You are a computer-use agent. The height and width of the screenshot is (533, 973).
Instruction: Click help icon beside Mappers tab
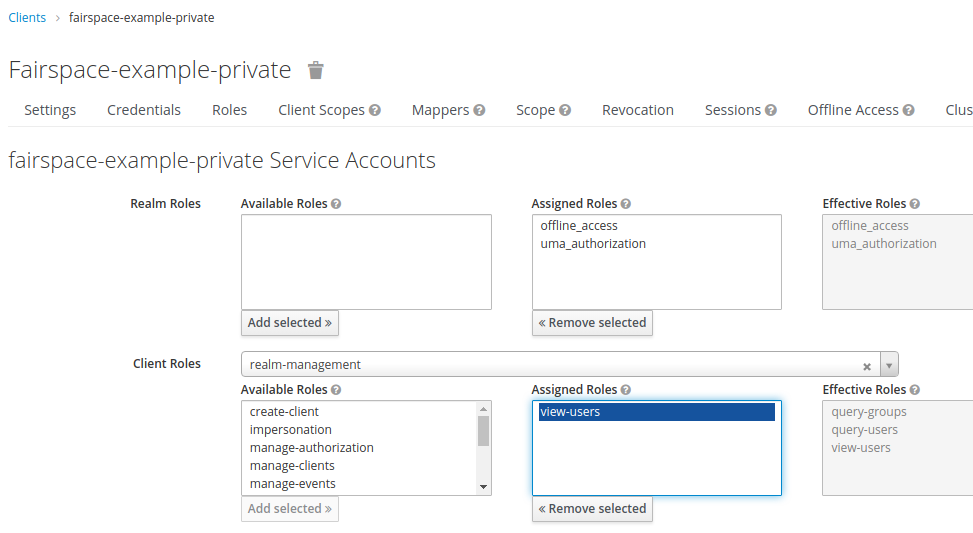pos(479,110)
